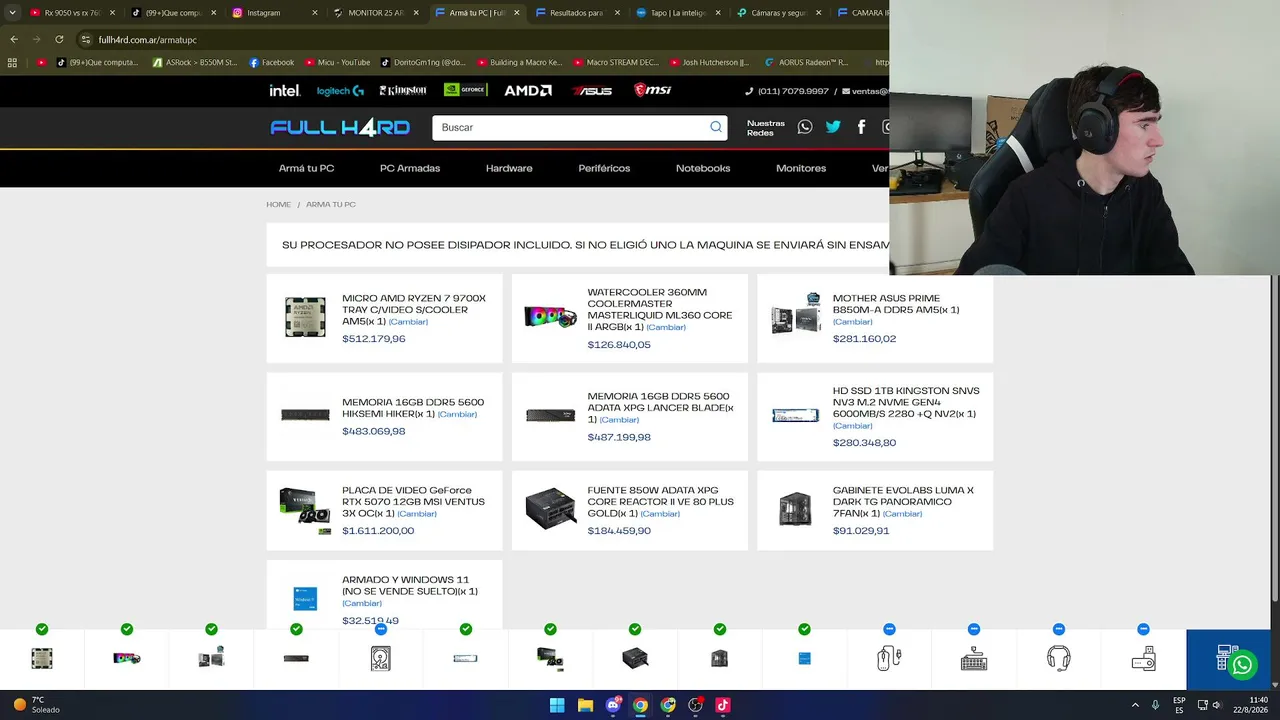1280x720 pixels.
Task: Click Cambiar for the ASUS Prime B850M-A motherboard
Action: (853, 322)
